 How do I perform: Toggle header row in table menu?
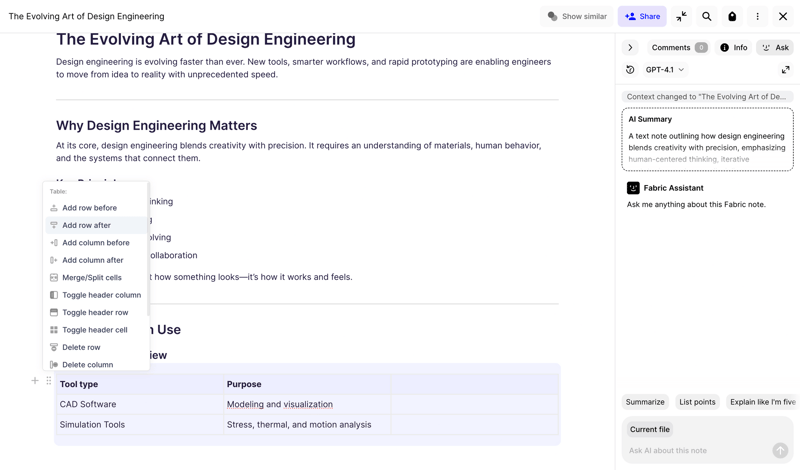tap(95, 312)
